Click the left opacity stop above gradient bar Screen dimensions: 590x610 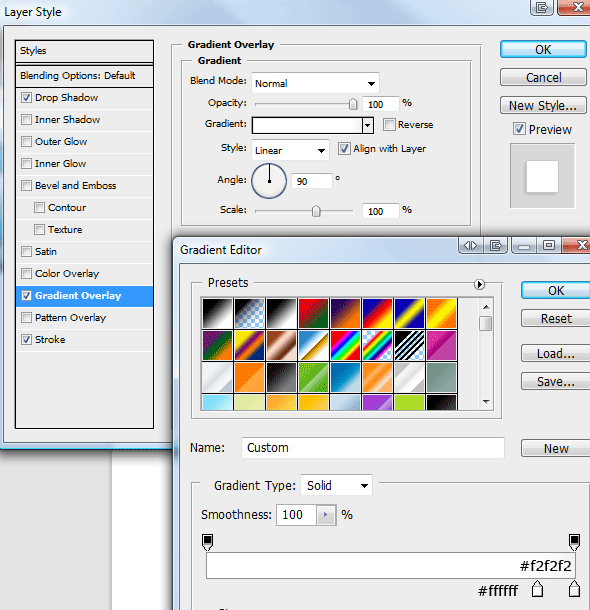coord(207,542)
